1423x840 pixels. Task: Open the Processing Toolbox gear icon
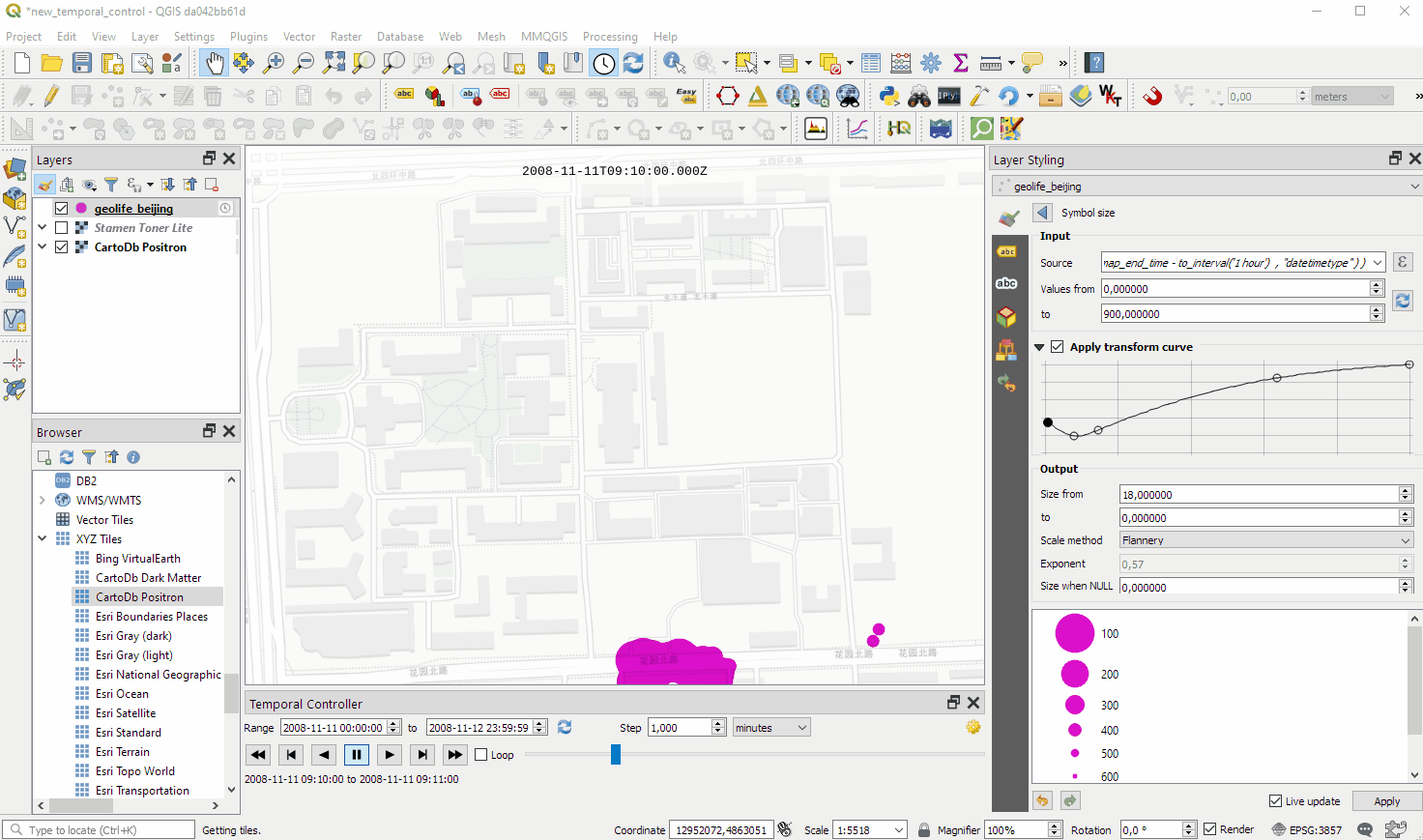pos(931,64)
